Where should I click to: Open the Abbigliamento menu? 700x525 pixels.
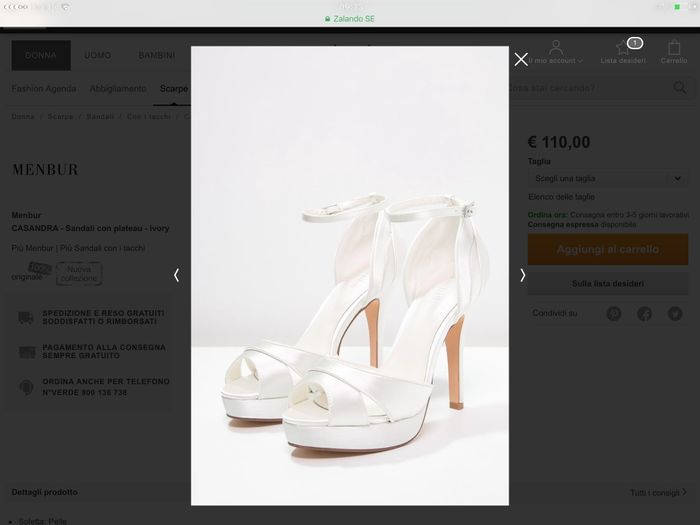click(118, 88)
